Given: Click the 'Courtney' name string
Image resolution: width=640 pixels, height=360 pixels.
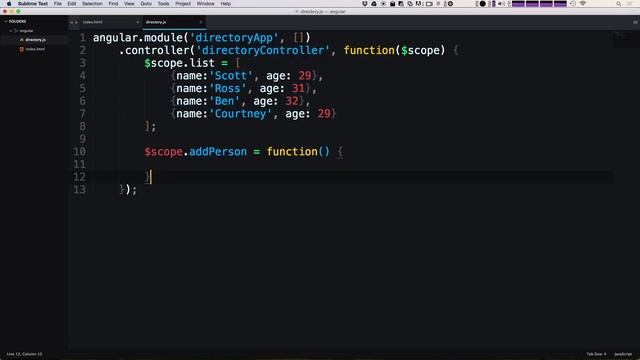Looking at the screenshot, I should (240, 114).
